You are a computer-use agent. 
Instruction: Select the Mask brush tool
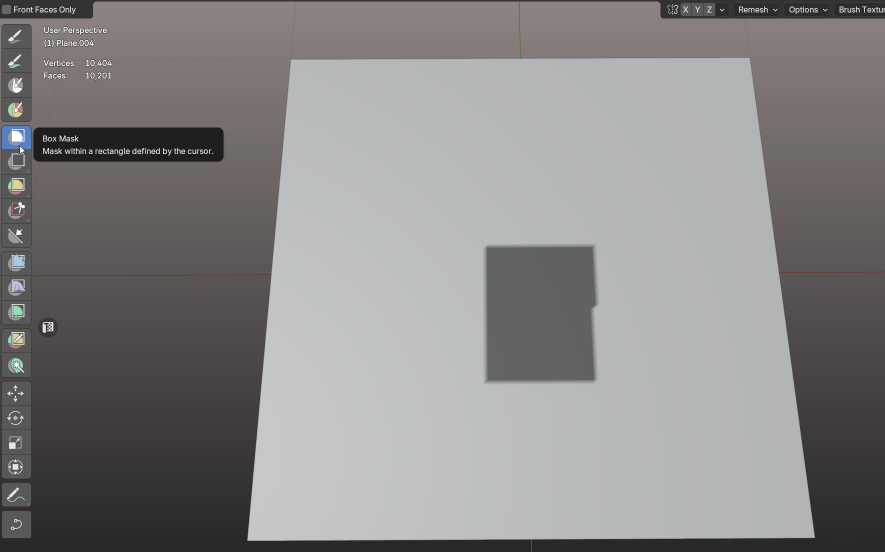click(16, 86)
